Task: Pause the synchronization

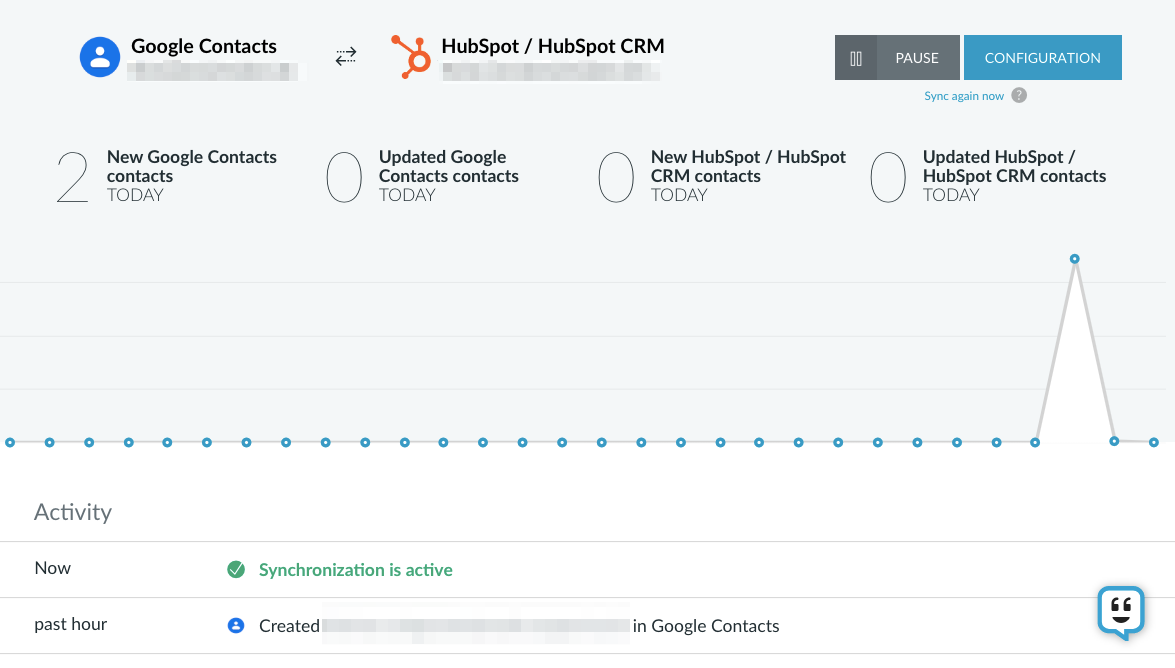Action: (x=897, y=58)
